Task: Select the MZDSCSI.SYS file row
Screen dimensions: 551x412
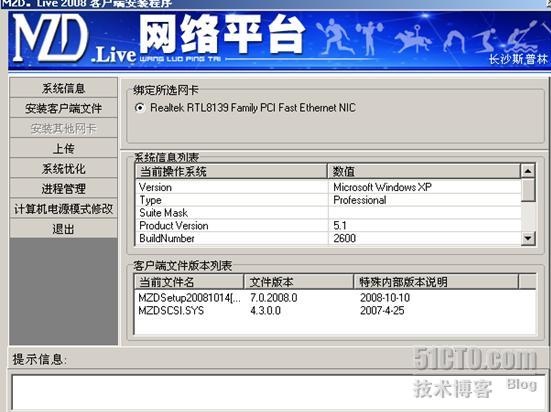Action: (x=336, y=310)
